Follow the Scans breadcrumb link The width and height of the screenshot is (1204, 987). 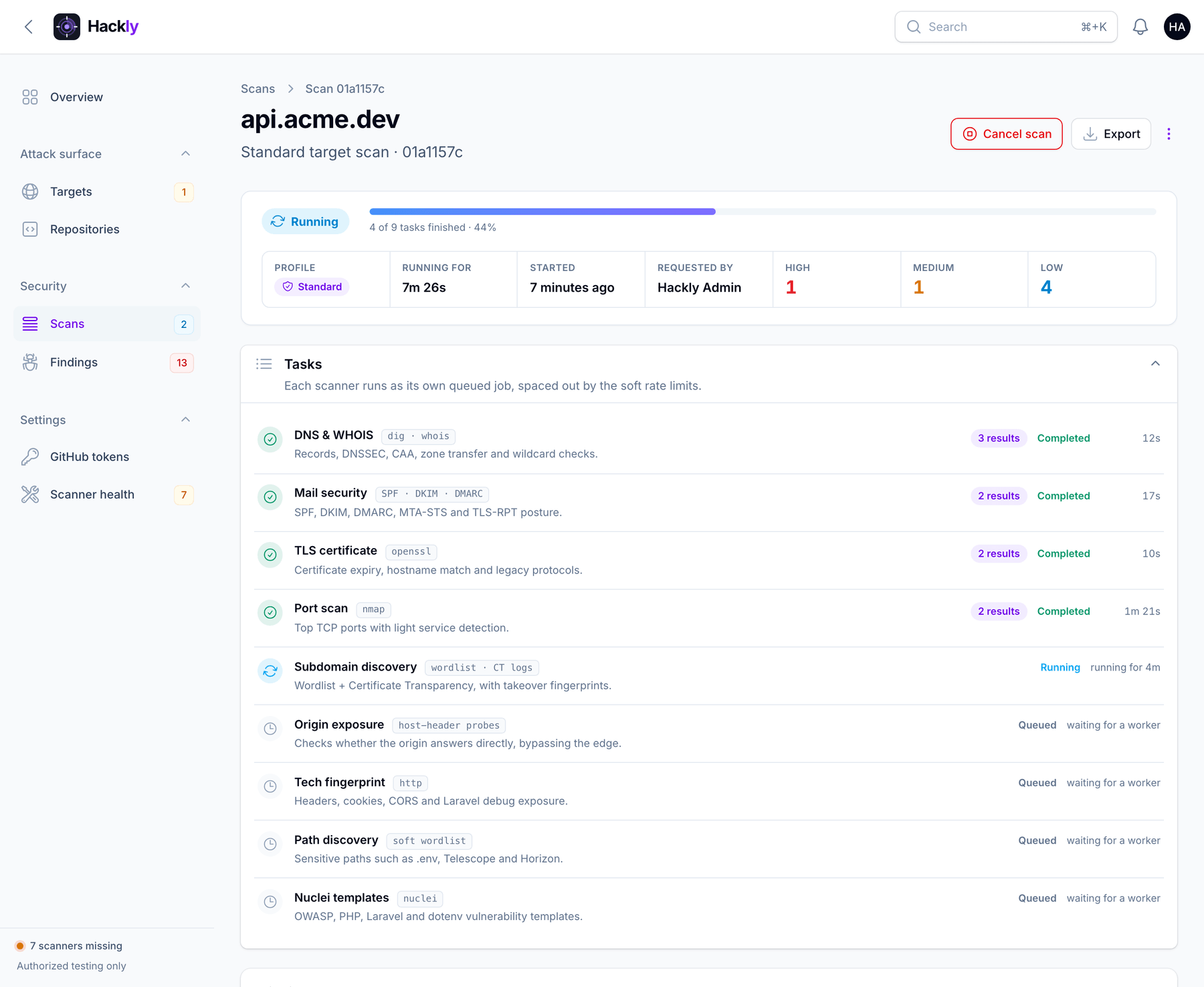point(258,88)
